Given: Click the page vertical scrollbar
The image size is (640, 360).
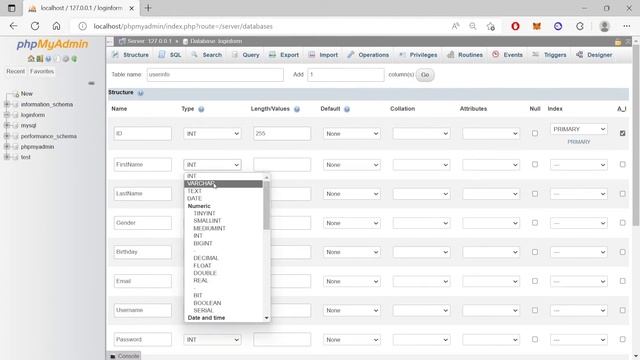Looking at the screenshot, I should tap(636, 135).
